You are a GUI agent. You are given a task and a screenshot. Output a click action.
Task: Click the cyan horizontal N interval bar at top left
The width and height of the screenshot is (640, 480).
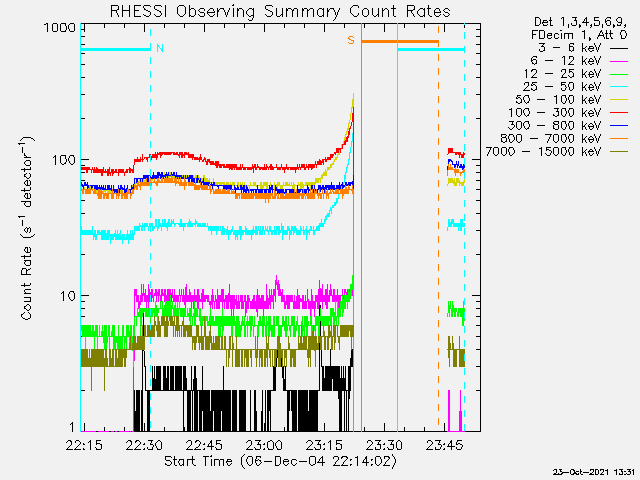coord(116,50)
